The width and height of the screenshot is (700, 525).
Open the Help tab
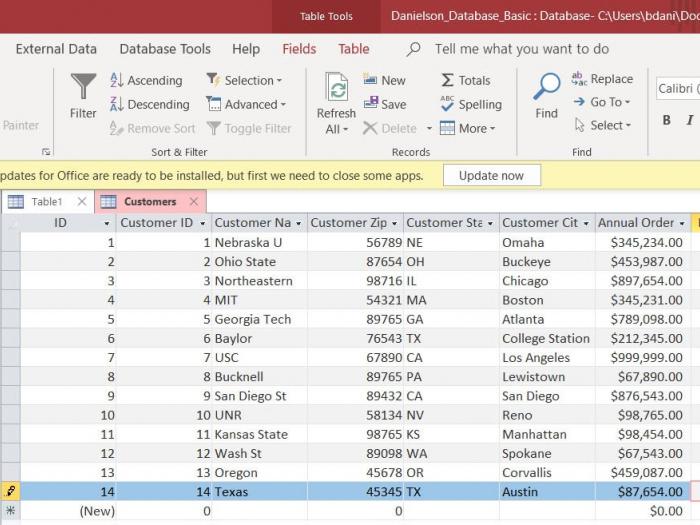(x=246, y=49)
